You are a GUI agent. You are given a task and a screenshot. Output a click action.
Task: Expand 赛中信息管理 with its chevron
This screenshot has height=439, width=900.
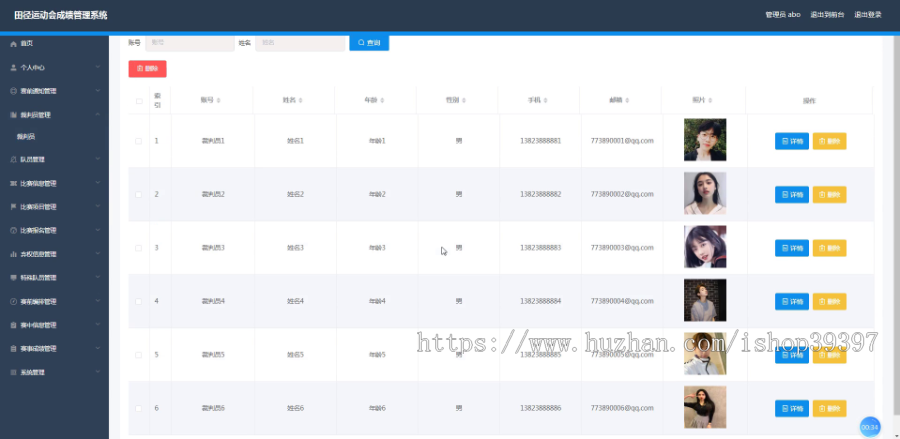pyautogui.click(x=98, y=325)
